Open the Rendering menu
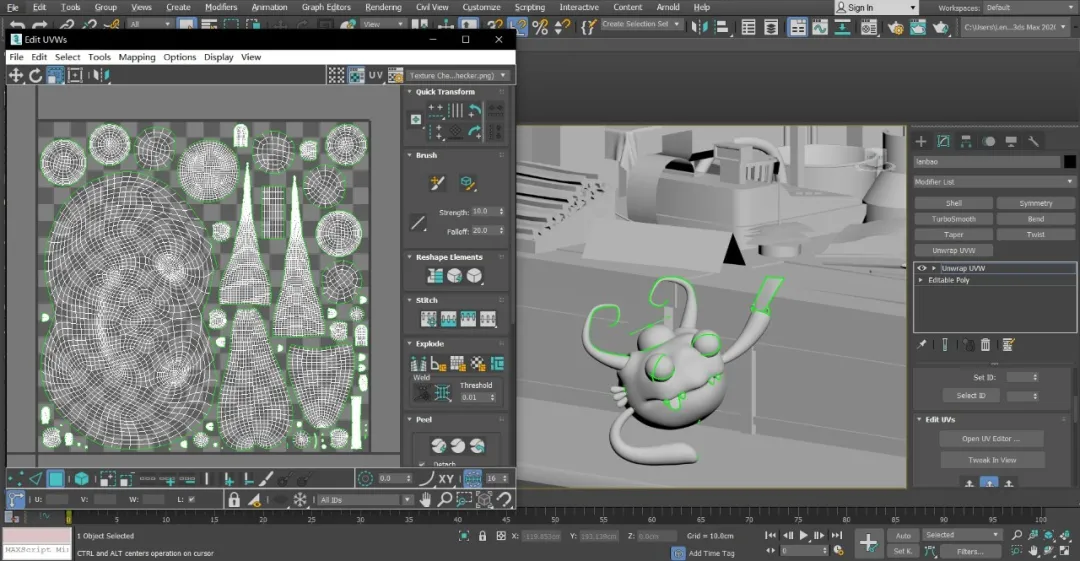The height and width of the screenshot is (561, 1080). click(x=383, y=7)
